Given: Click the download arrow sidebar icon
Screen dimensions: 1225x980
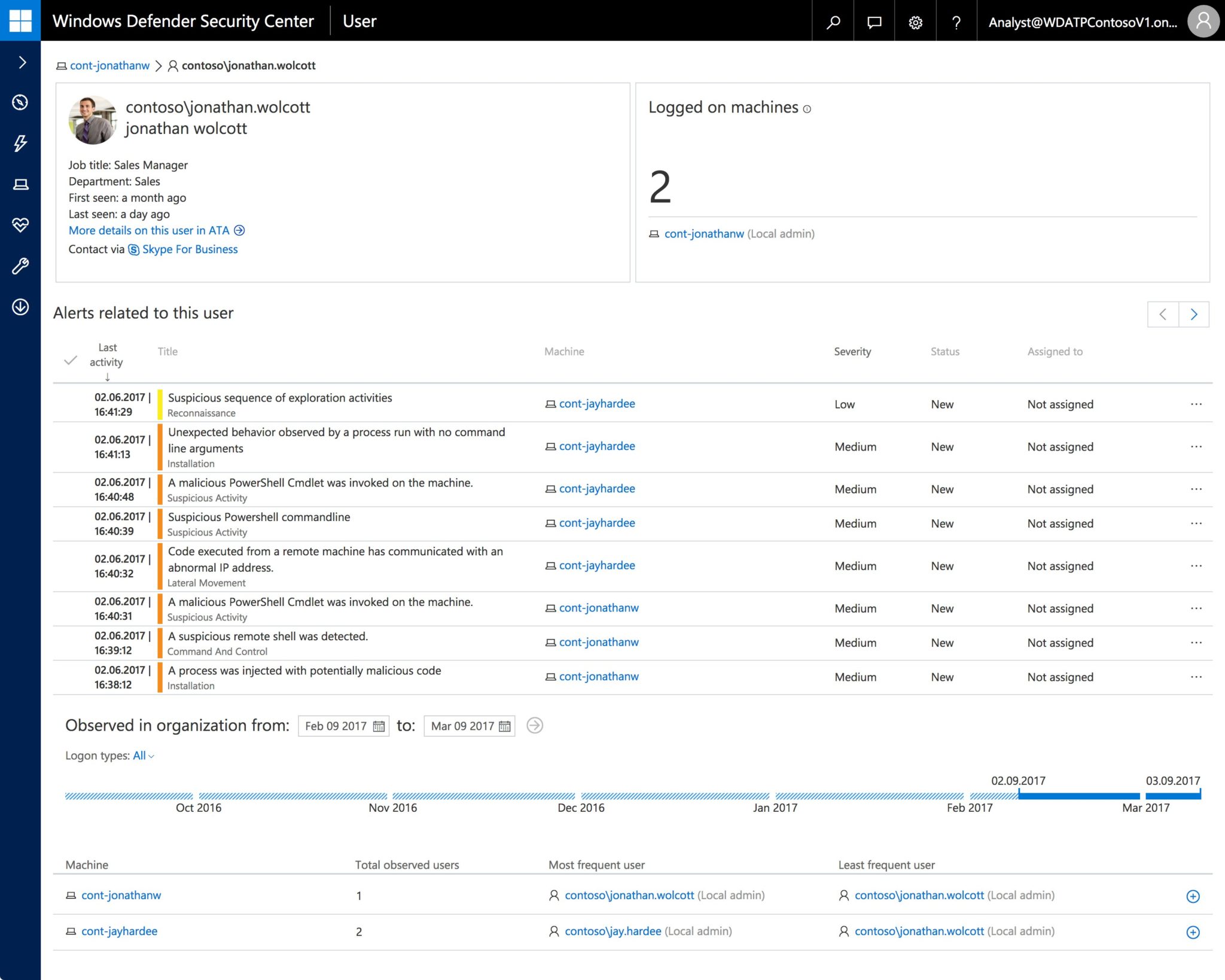Looking at the screenshot, I should click(x=20, y=307).
